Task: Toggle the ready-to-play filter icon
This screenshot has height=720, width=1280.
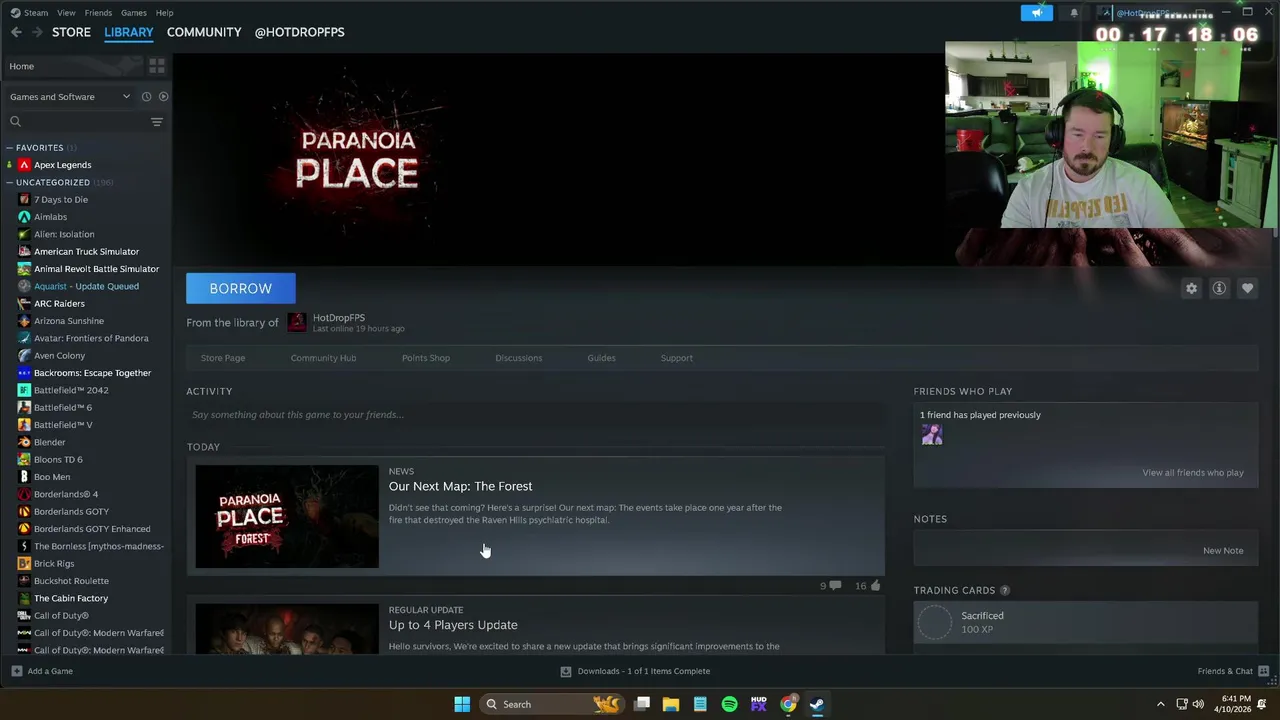Action: pyautogui.click(x=163, y=97)
